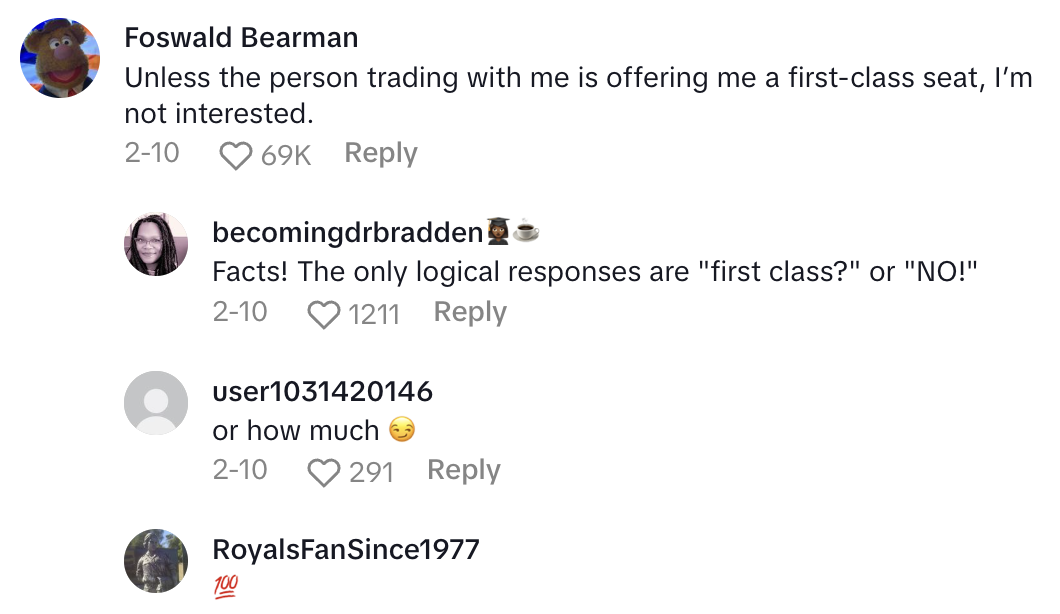Image resolution: width=1060 pixels, height=614 pixels.
Task: Click the 291 like count
Action: [x=371, y=472]
